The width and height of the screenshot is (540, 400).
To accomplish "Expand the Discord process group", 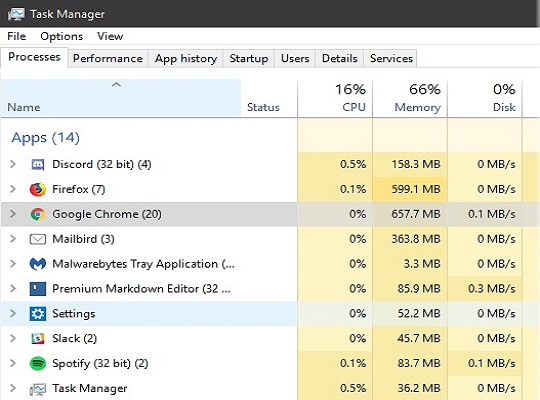I will [13, 164].
